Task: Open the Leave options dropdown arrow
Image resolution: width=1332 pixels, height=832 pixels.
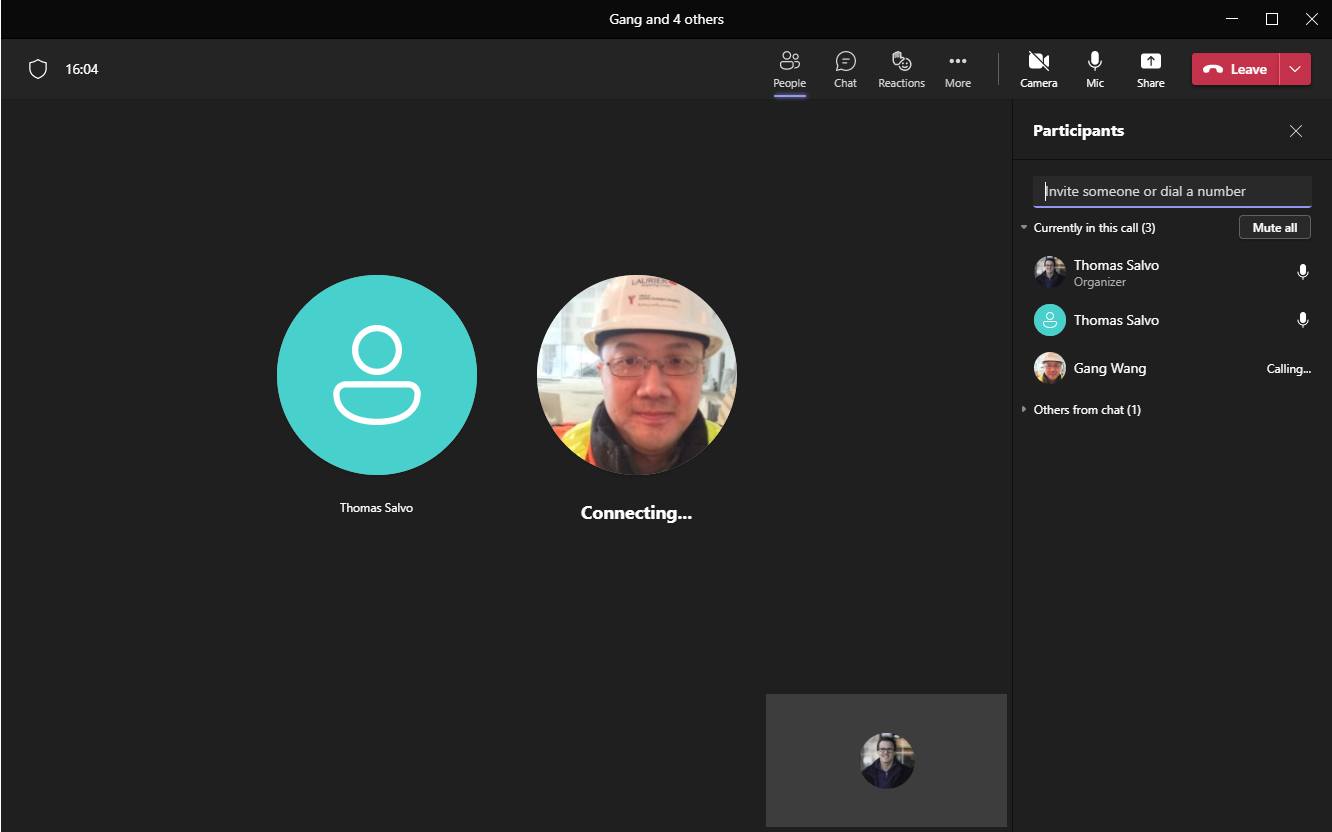Action: [x=1295, y=69]
